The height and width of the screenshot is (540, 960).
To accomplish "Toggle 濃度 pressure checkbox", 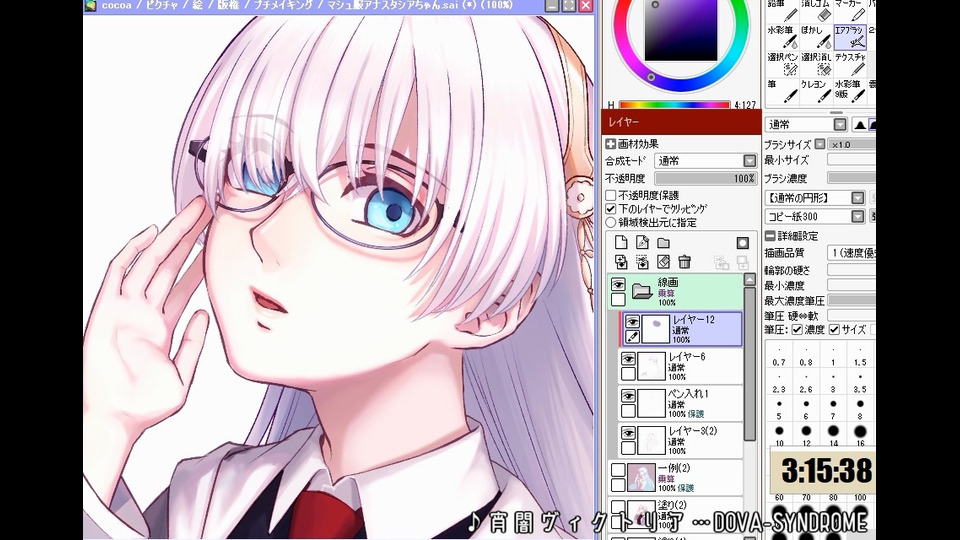I will [797, 329].
